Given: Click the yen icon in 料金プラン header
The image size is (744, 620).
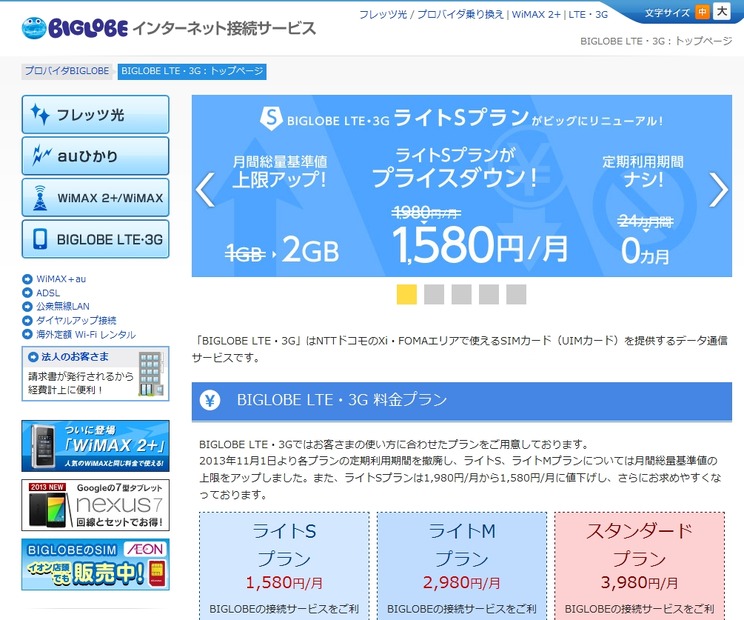Looking at the screenshot, I should pos(210,400).
